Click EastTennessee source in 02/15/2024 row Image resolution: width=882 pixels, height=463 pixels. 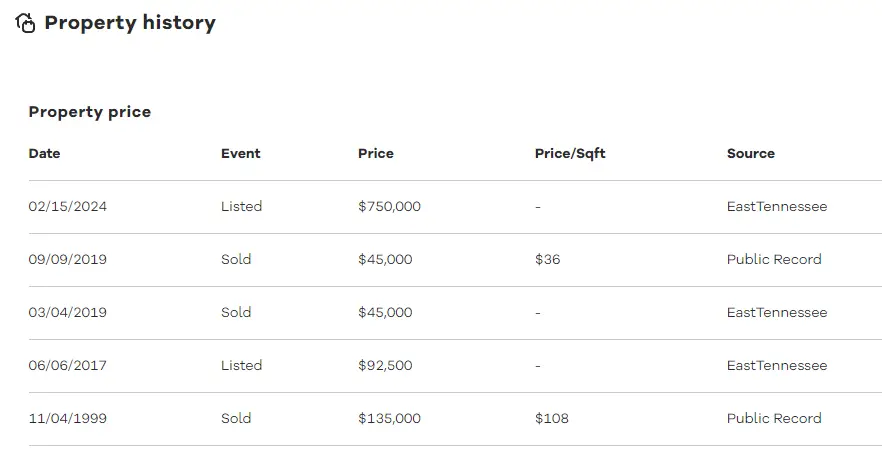coord(777,206)
